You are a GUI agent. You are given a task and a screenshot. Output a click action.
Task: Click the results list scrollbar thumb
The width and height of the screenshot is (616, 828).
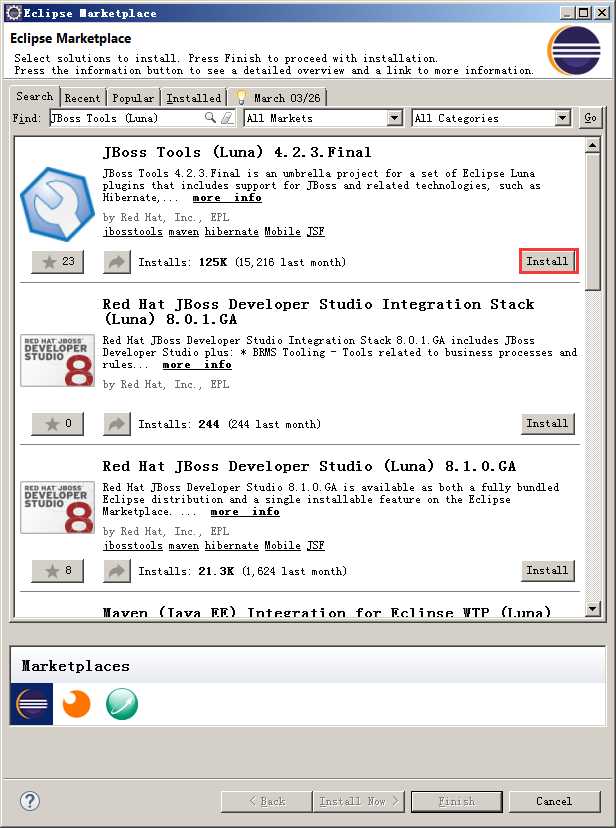coord(592,222)
